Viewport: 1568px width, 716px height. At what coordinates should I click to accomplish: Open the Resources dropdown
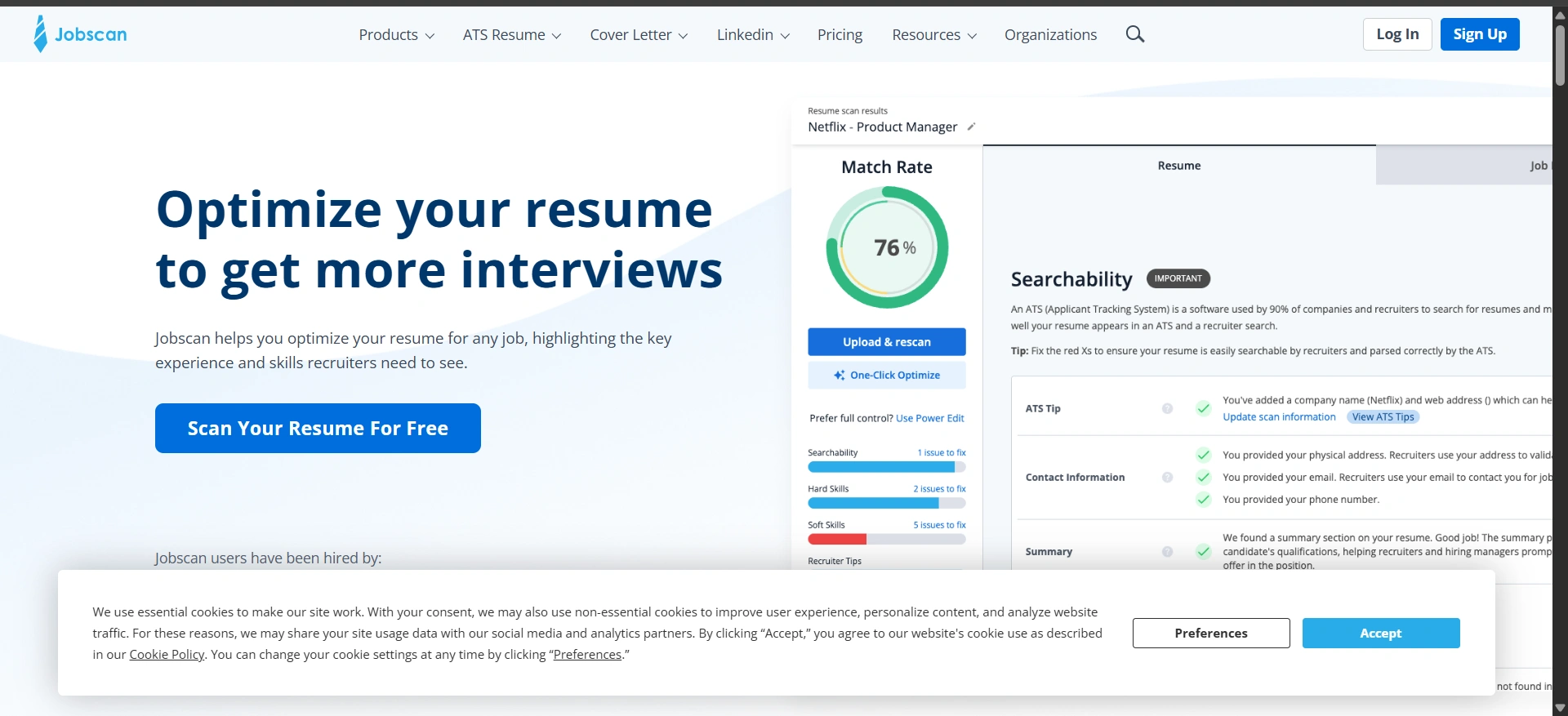[x=934, y=34]
